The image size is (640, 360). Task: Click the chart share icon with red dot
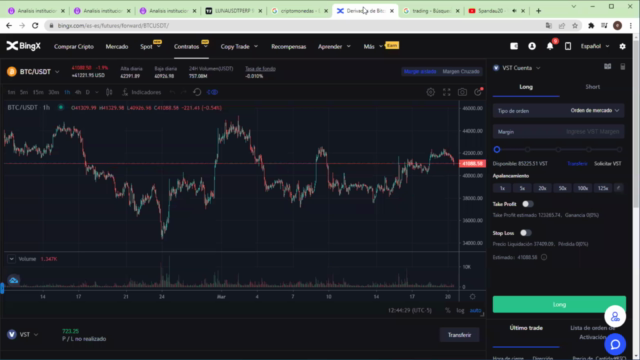[478, 92]
